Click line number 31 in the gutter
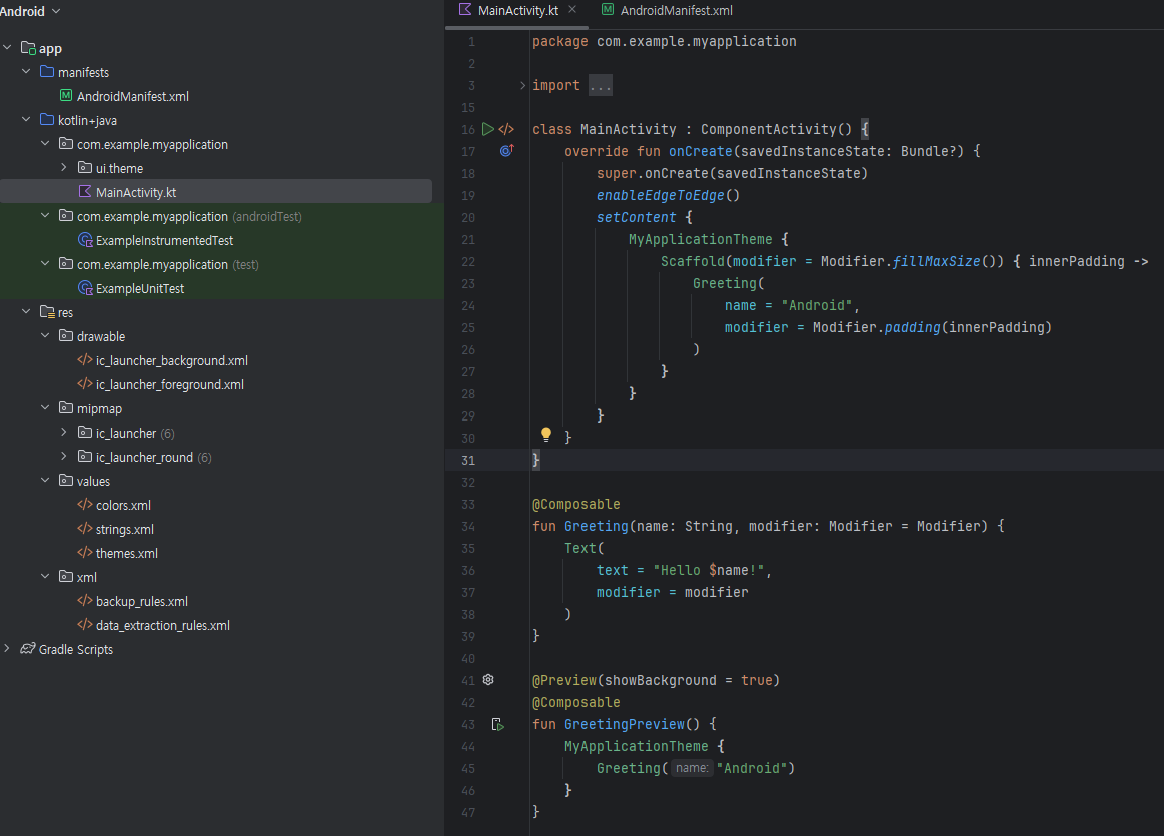 click(468, 460)
